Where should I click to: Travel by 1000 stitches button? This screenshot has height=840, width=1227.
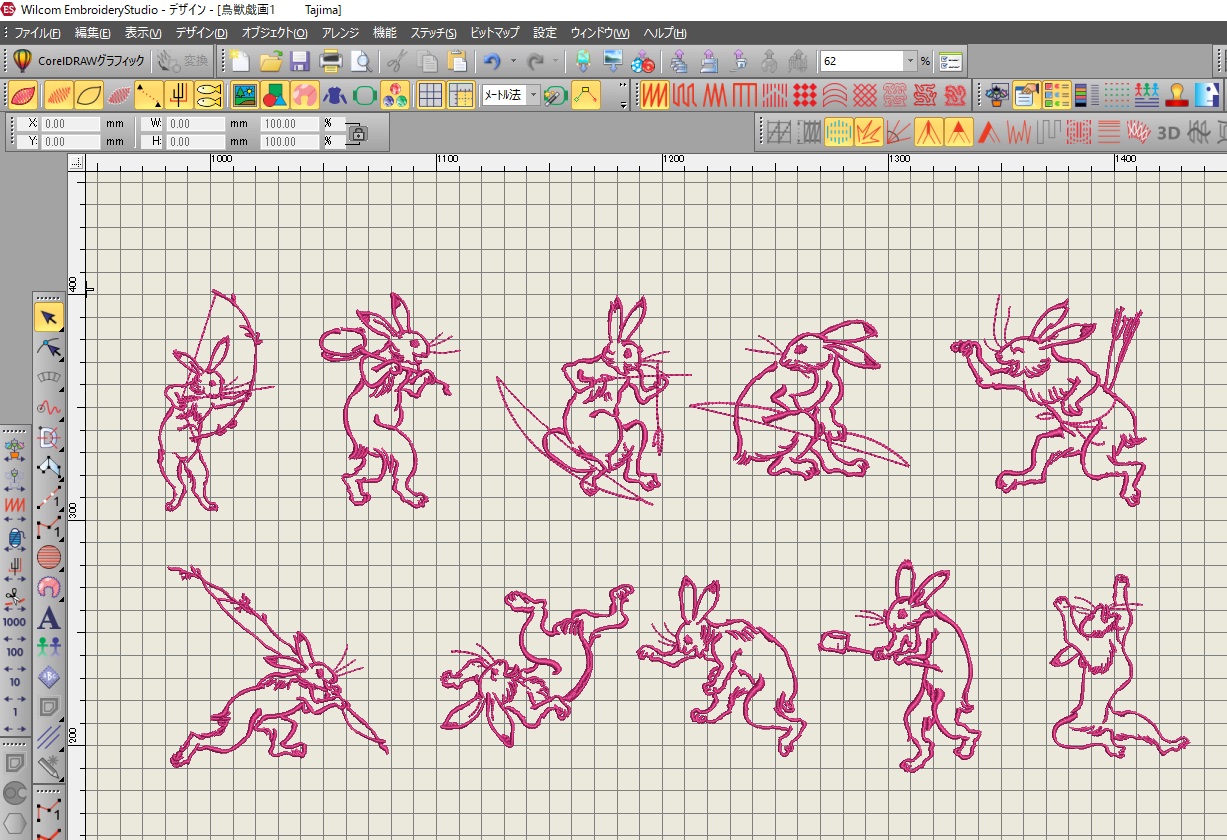[14, 620]
